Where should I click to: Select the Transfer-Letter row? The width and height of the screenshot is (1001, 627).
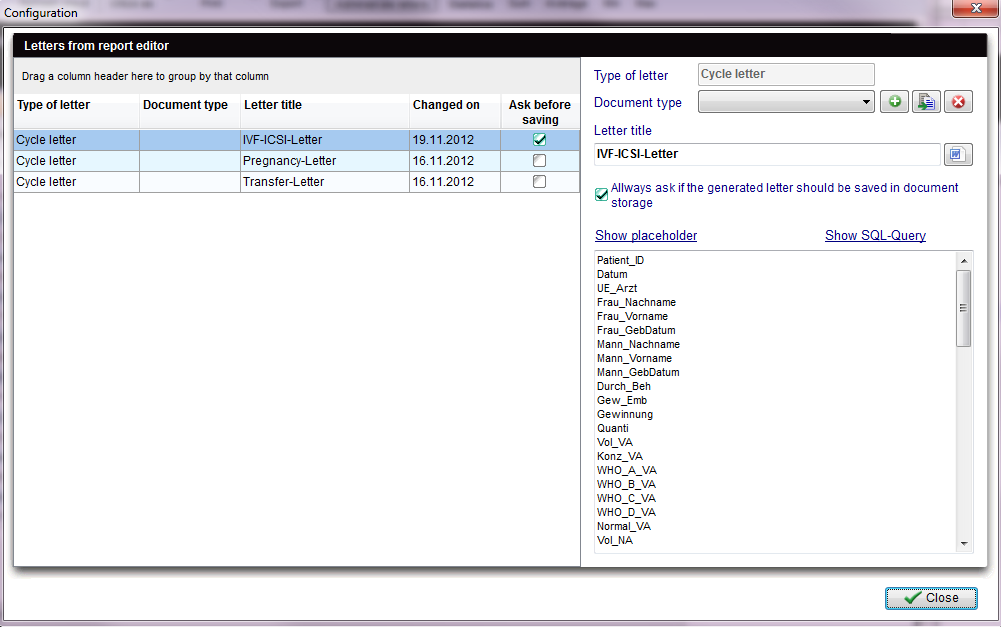[297, 182]
